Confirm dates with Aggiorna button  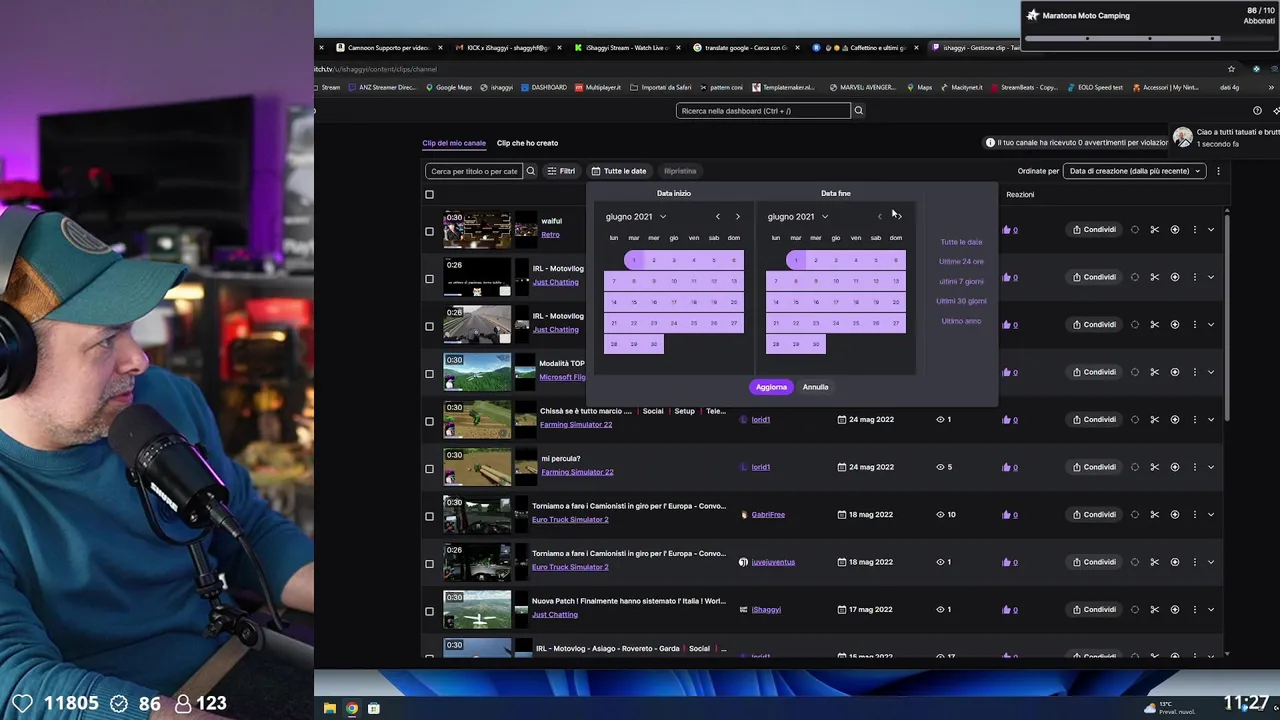771,387
